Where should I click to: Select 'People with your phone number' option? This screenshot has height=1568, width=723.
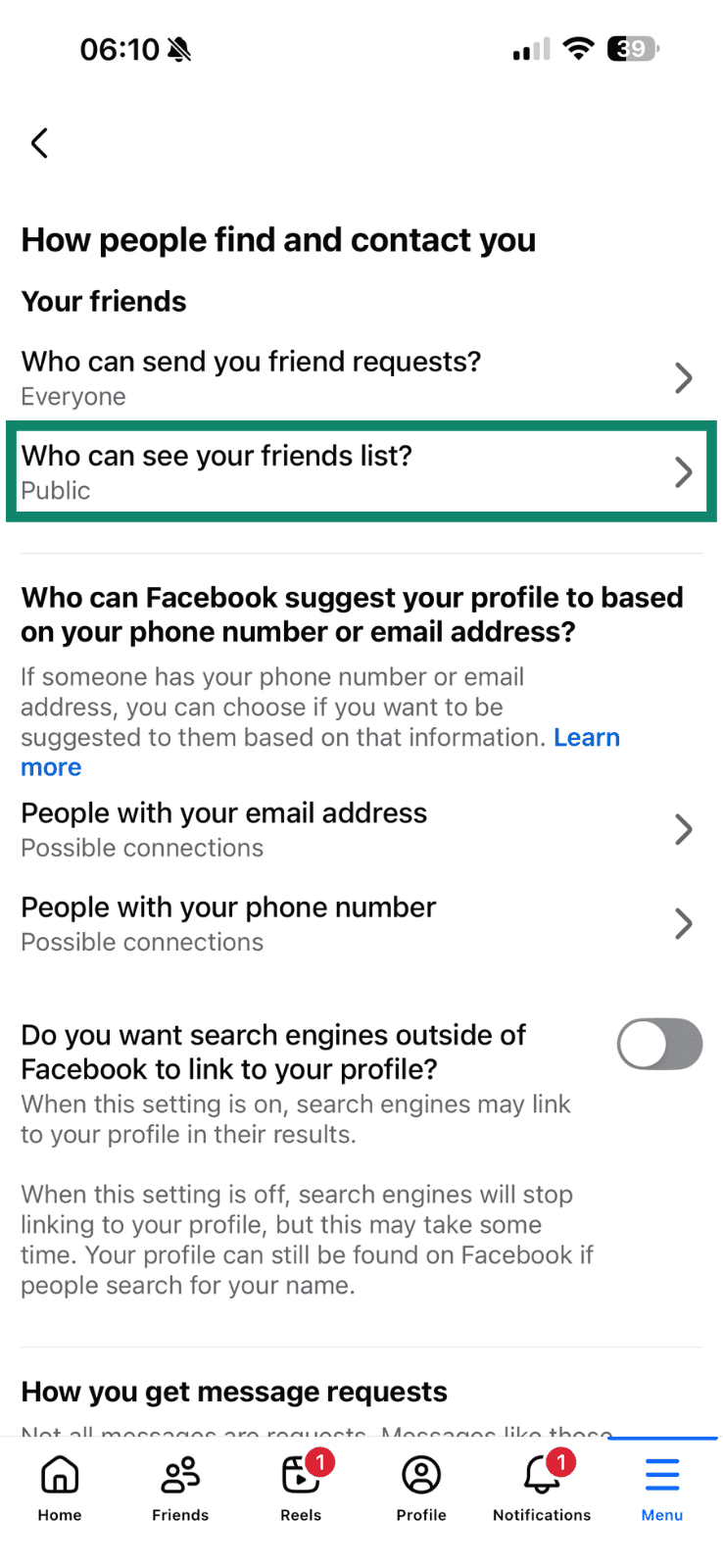[228, 908]
